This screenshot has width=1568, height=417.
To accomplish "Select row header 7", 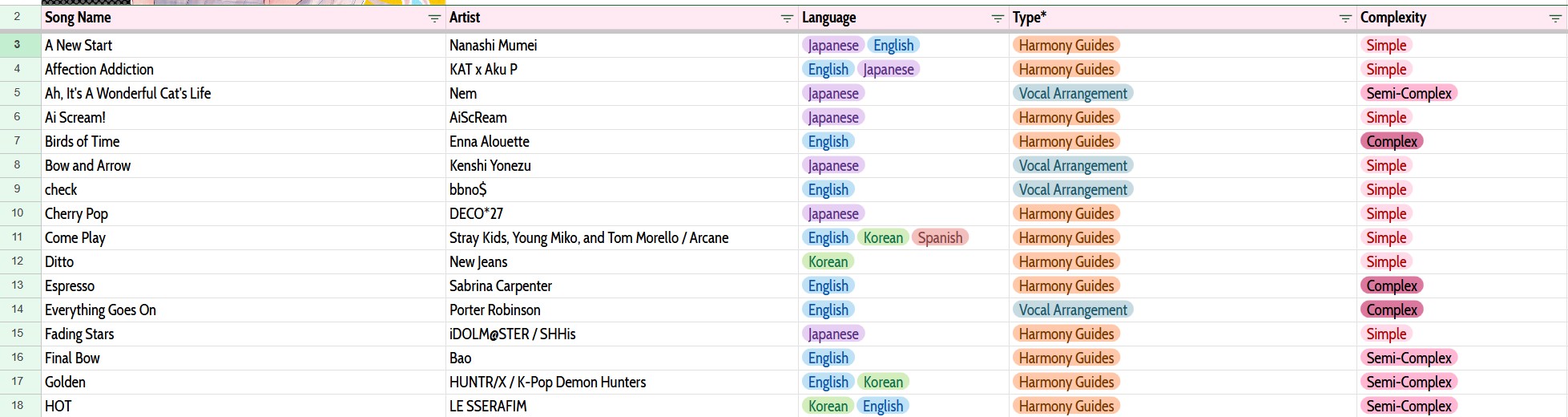I will coord(20,141).
